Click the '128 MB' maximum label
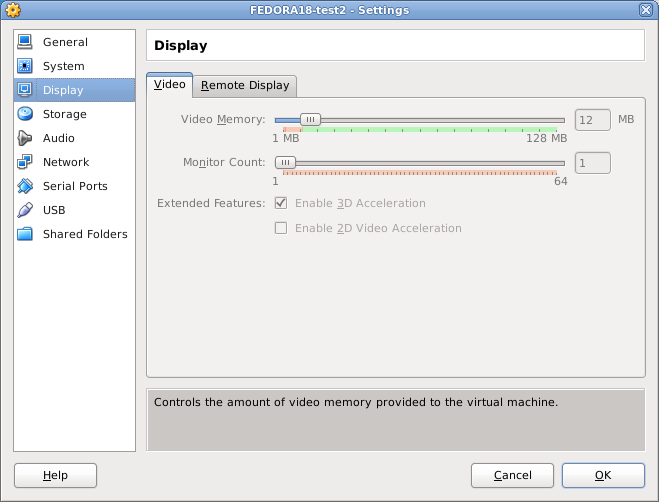659x502 pixels. pyautogui.click(x=546, y=138)
